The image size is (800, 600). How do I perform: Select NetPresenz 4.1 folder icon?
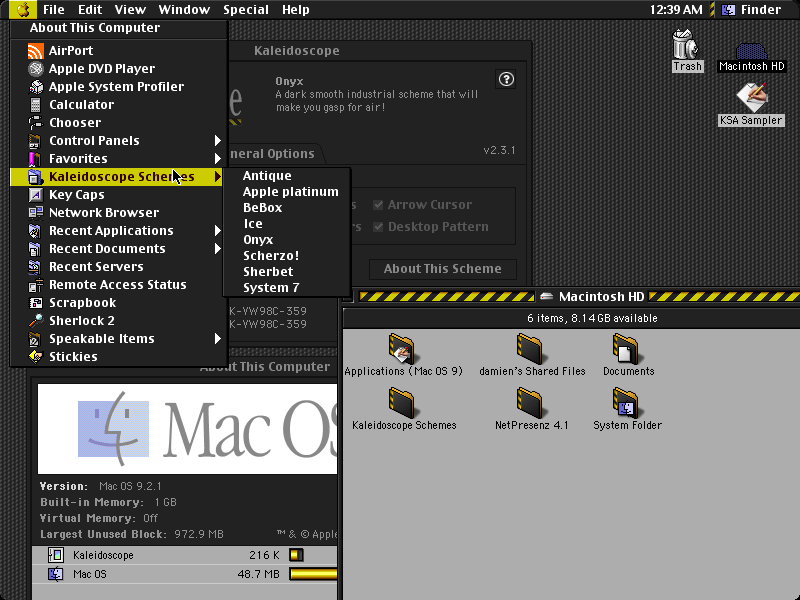(530, 403)
